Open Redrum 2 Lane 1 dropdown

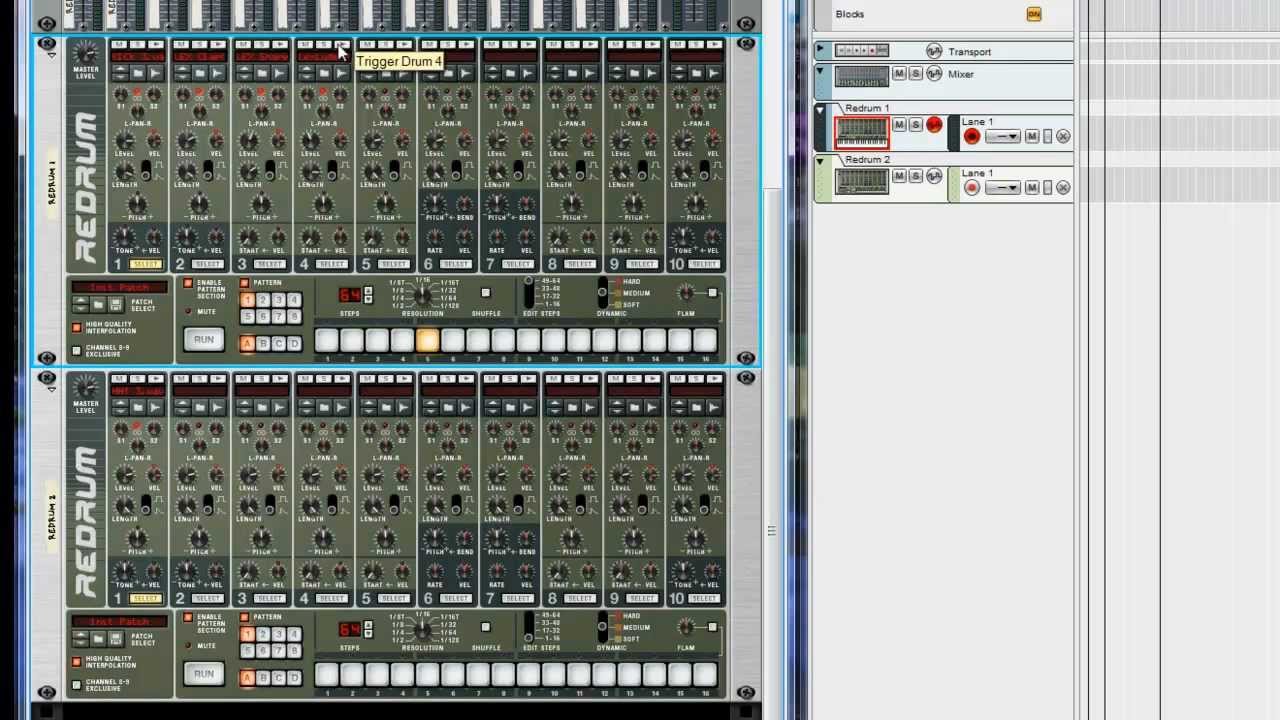1003,188
